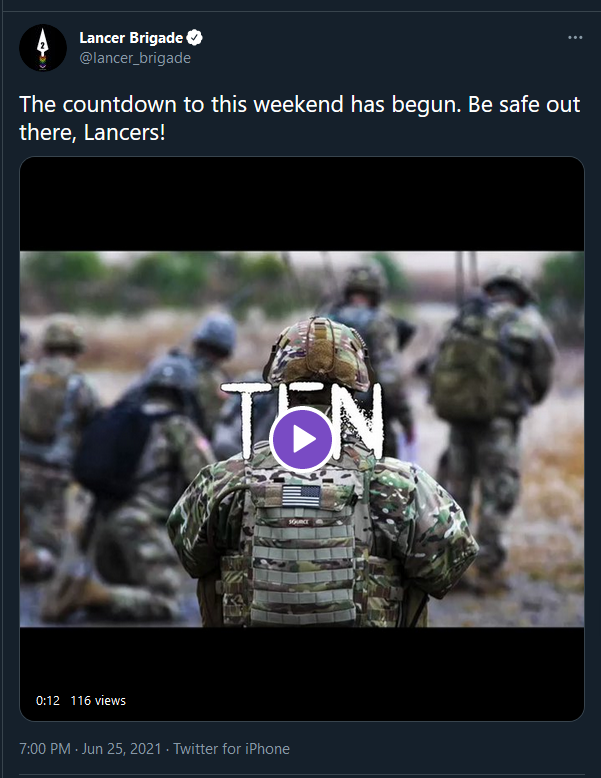Open the @lancer_brigade handle link
The width and height of the screenshot is (601, 778).
pyautogui.click(x=135, y=58)
